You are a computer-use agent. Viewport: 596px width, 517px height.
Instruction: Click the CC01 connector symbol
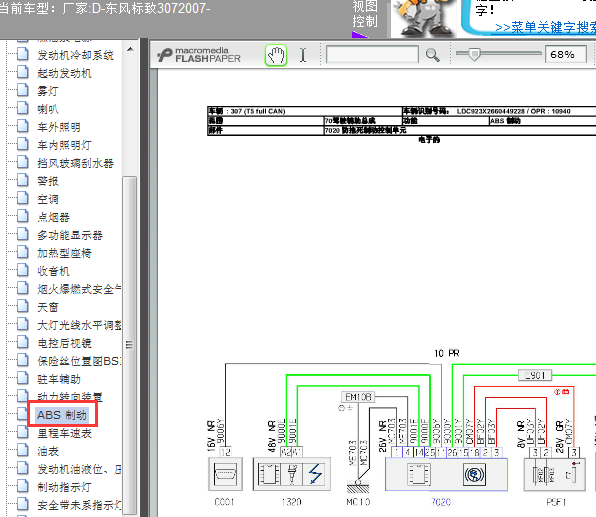225,474
